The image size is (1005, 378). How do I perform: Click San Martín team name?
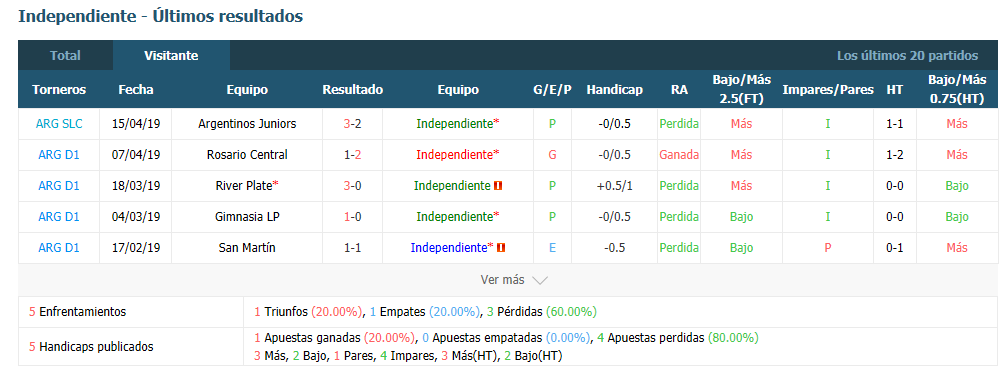click(247, 247)
